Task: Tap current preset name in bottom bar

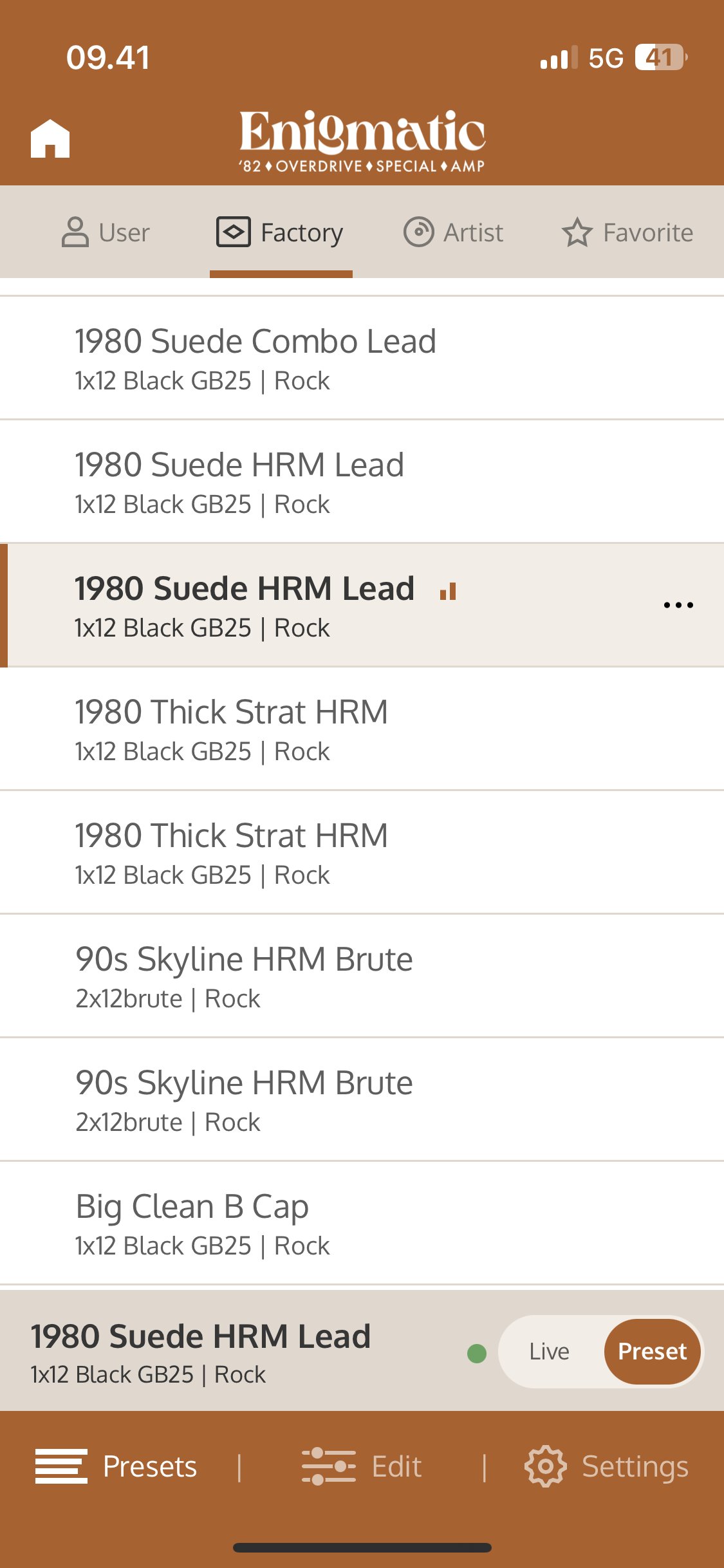Action: pyautogui.click(x=201, y=1336)
